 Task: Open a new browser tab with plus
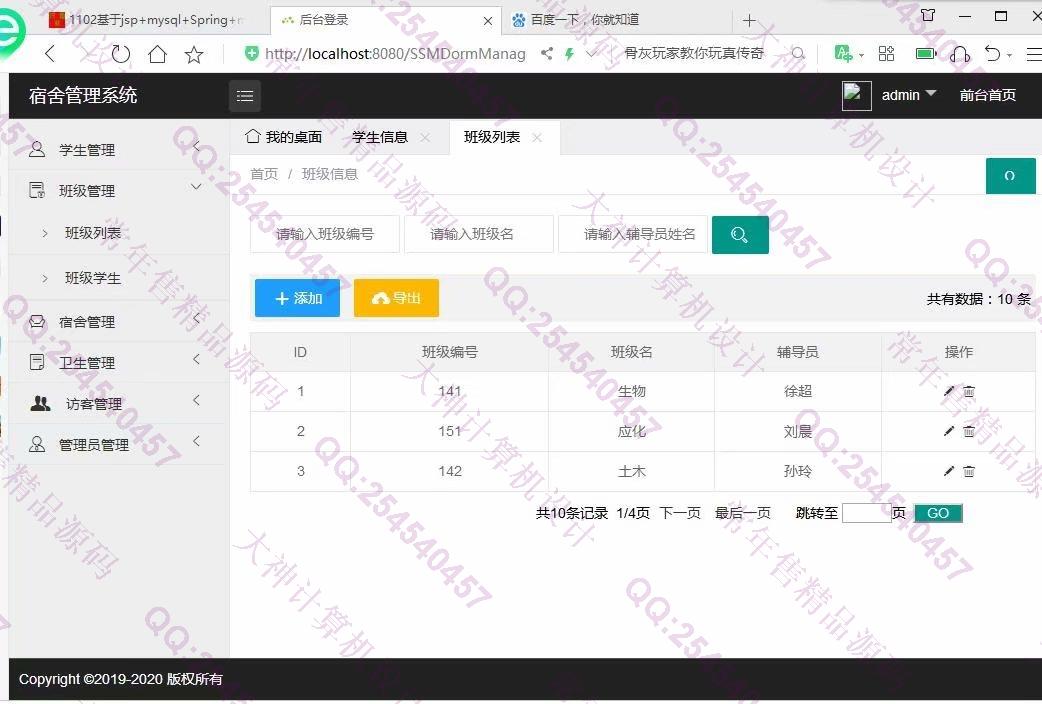click(x=749, y=21)
